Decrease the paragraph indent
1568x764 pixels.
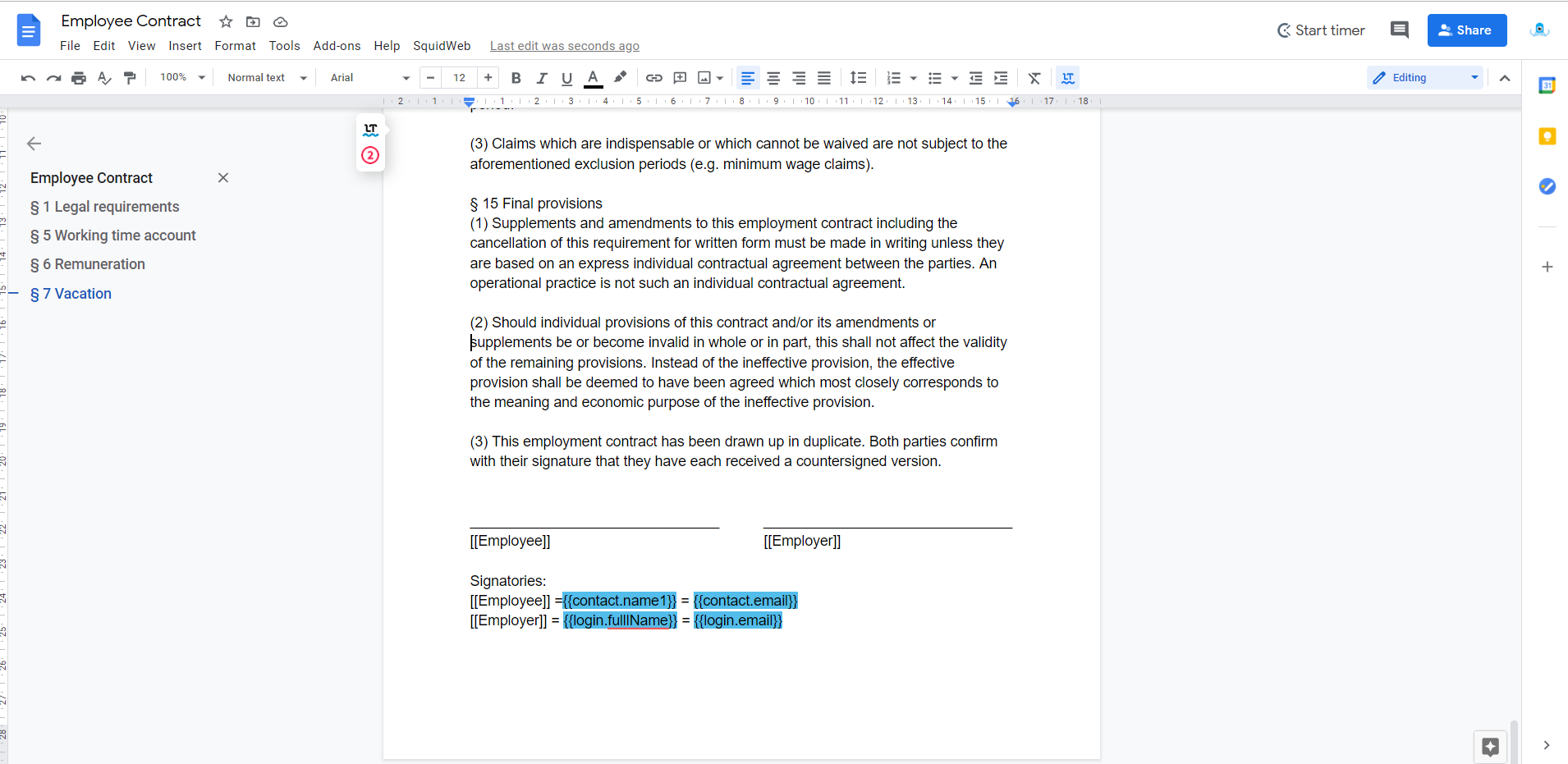coord(975,78)
